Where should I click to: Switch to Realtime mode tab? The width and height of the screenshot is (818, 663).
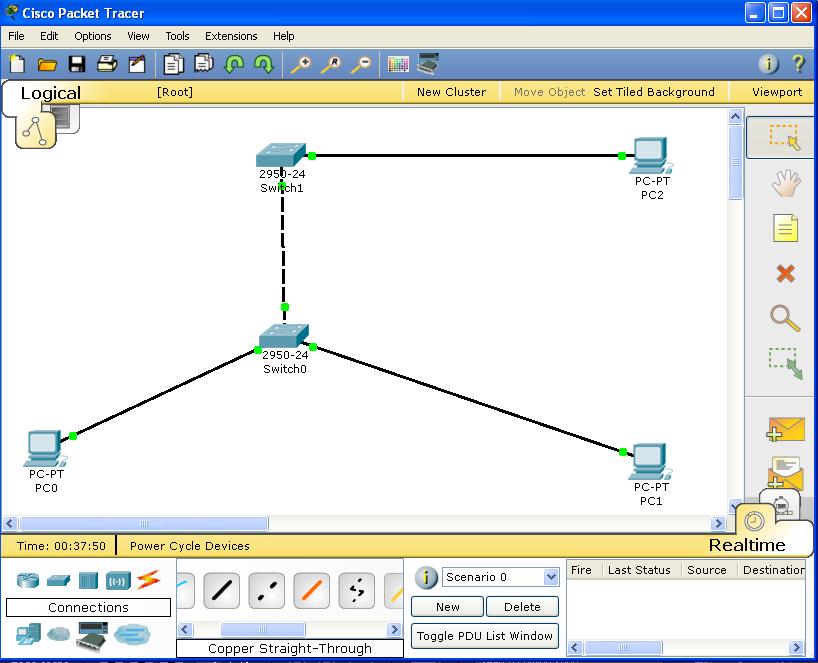747,545
